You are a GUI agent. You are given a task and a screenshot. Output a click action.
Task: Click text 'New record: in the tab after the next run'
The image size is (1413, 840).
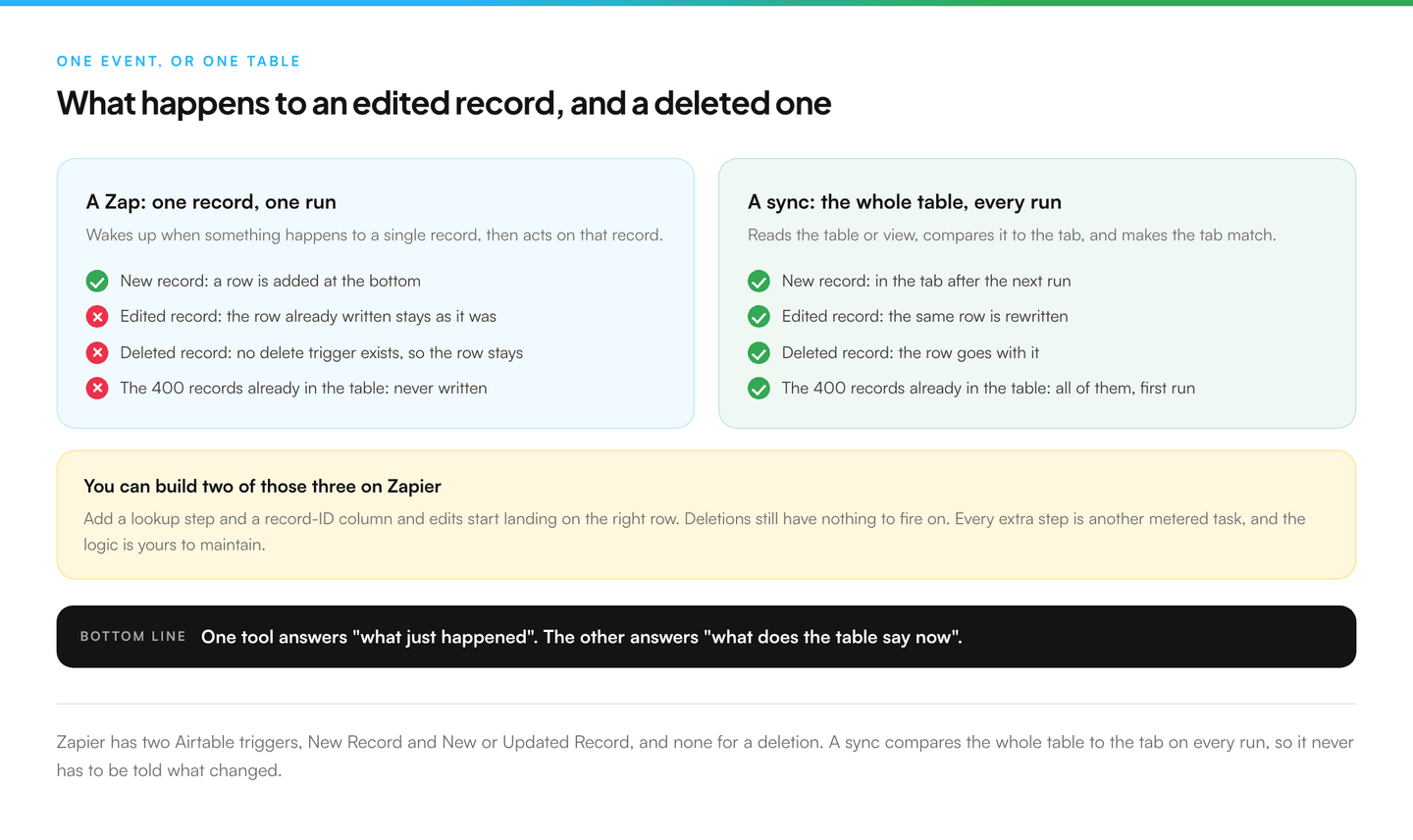tap(926, 281)
